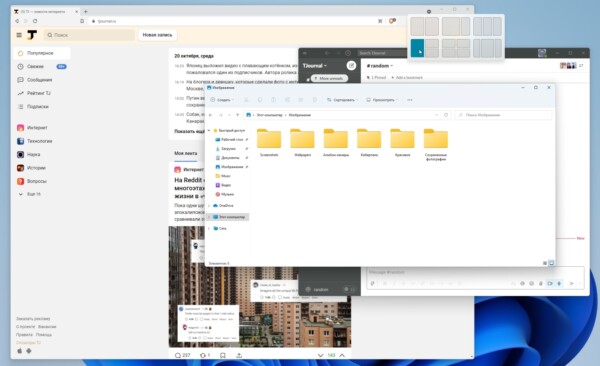This screenshot has width=600, height=366.
Task: Click Этот компьютер in the address breadcrumb
Action: (269, 115)
